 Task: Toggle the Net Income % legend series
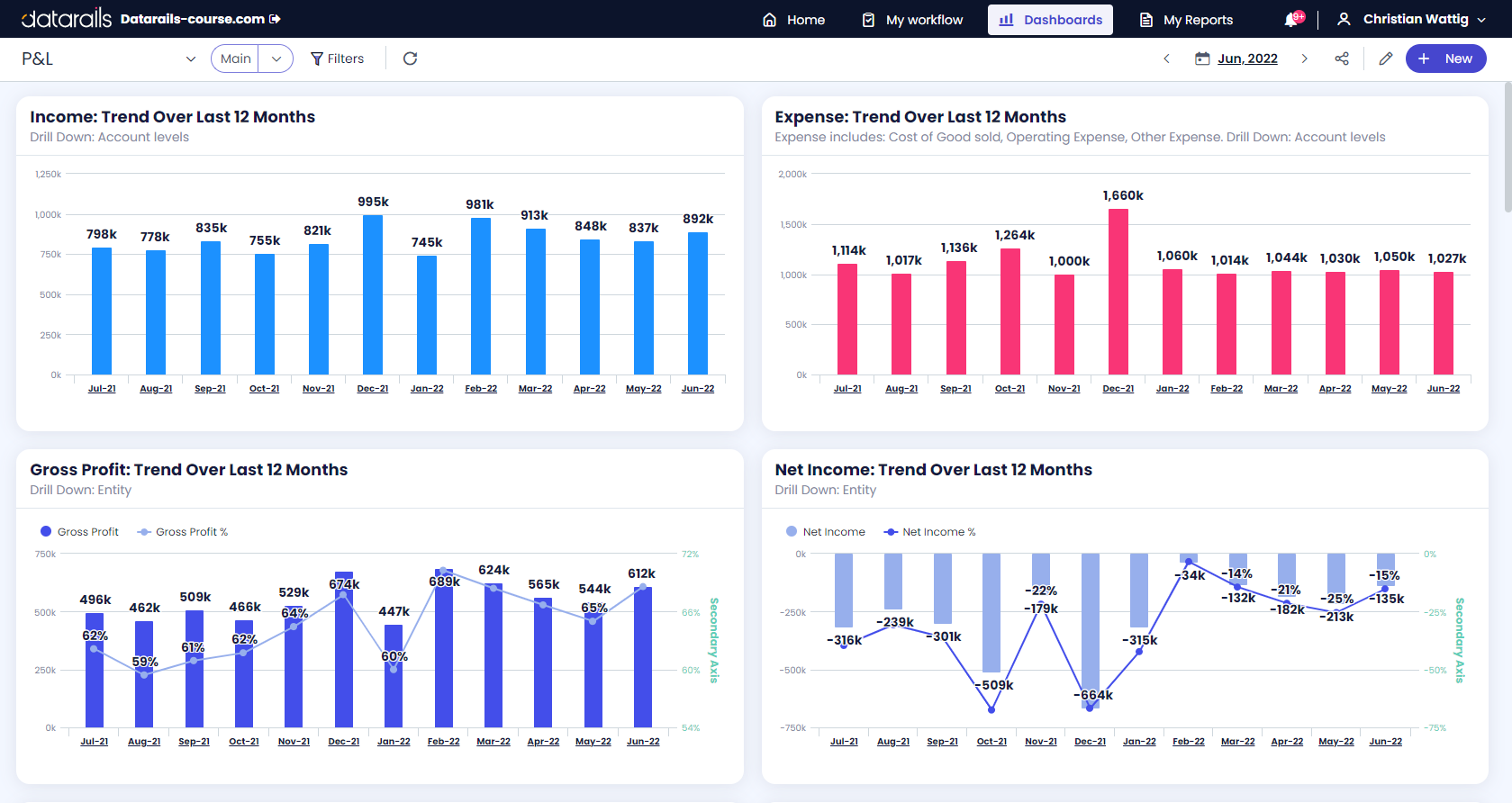coord(930,532)
